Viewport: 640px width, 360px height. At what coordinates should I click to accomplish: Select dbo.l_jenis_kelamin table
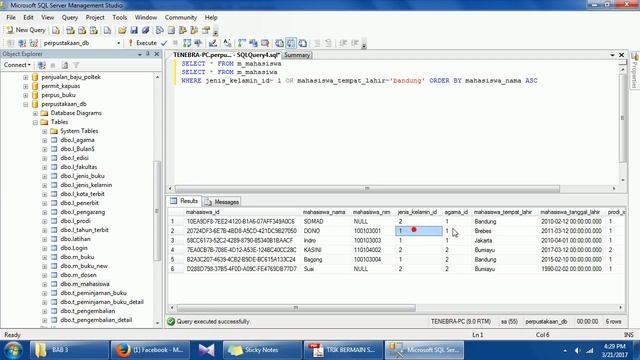click(86, 185)
